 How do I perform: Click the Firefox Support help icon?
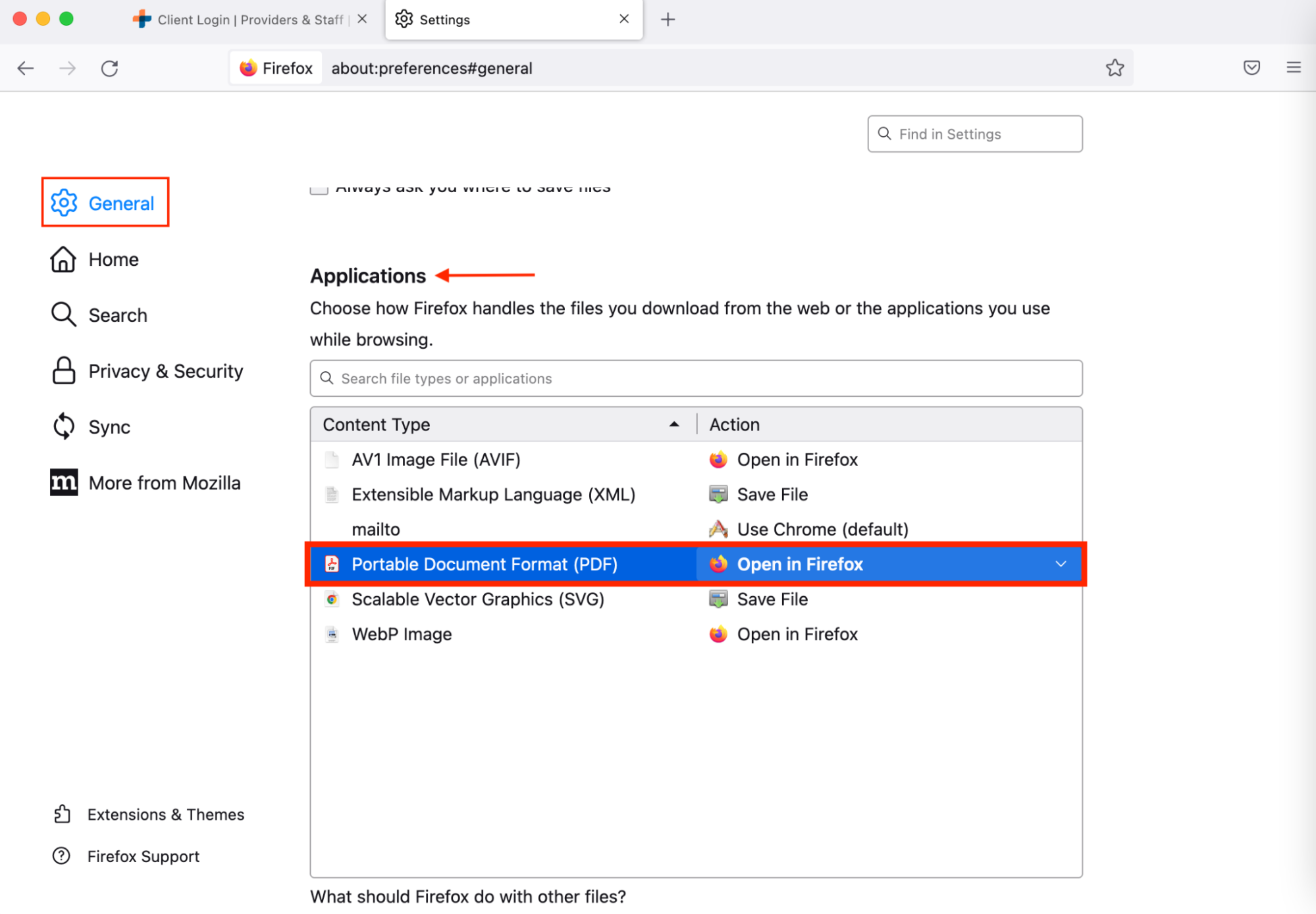click(x=61, y=855)
